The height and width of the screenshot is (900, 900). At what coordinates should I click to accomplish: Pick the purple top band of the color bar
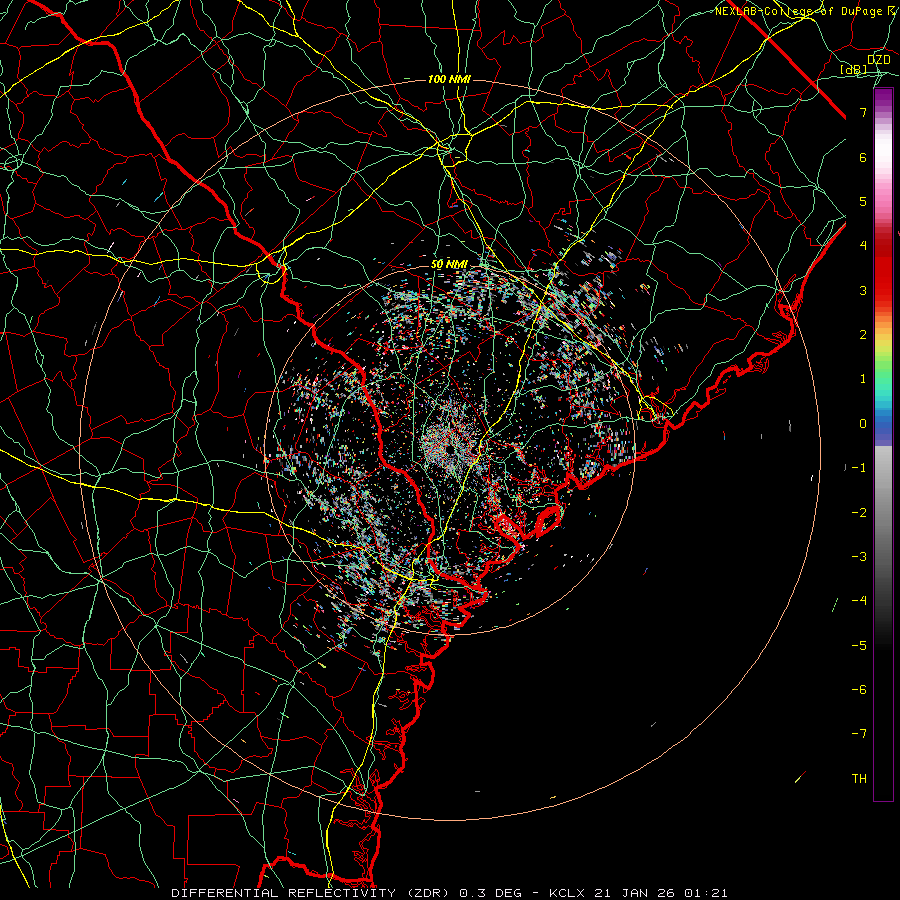tap(883, 96)
